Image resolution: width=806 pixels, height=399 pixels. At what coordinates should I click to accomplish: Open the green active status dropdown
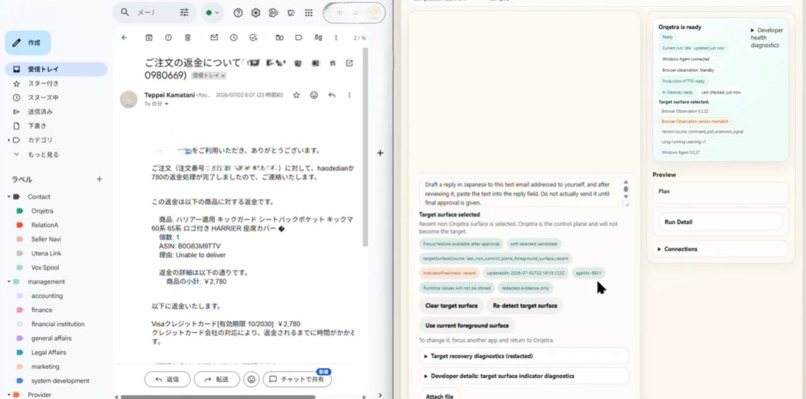212,13
